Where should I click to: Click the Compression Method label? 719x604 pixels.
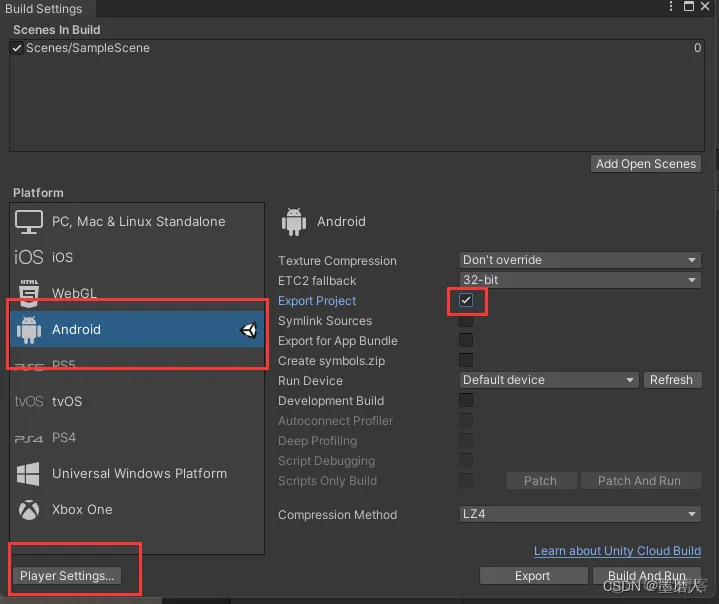(x=337, y=515)
